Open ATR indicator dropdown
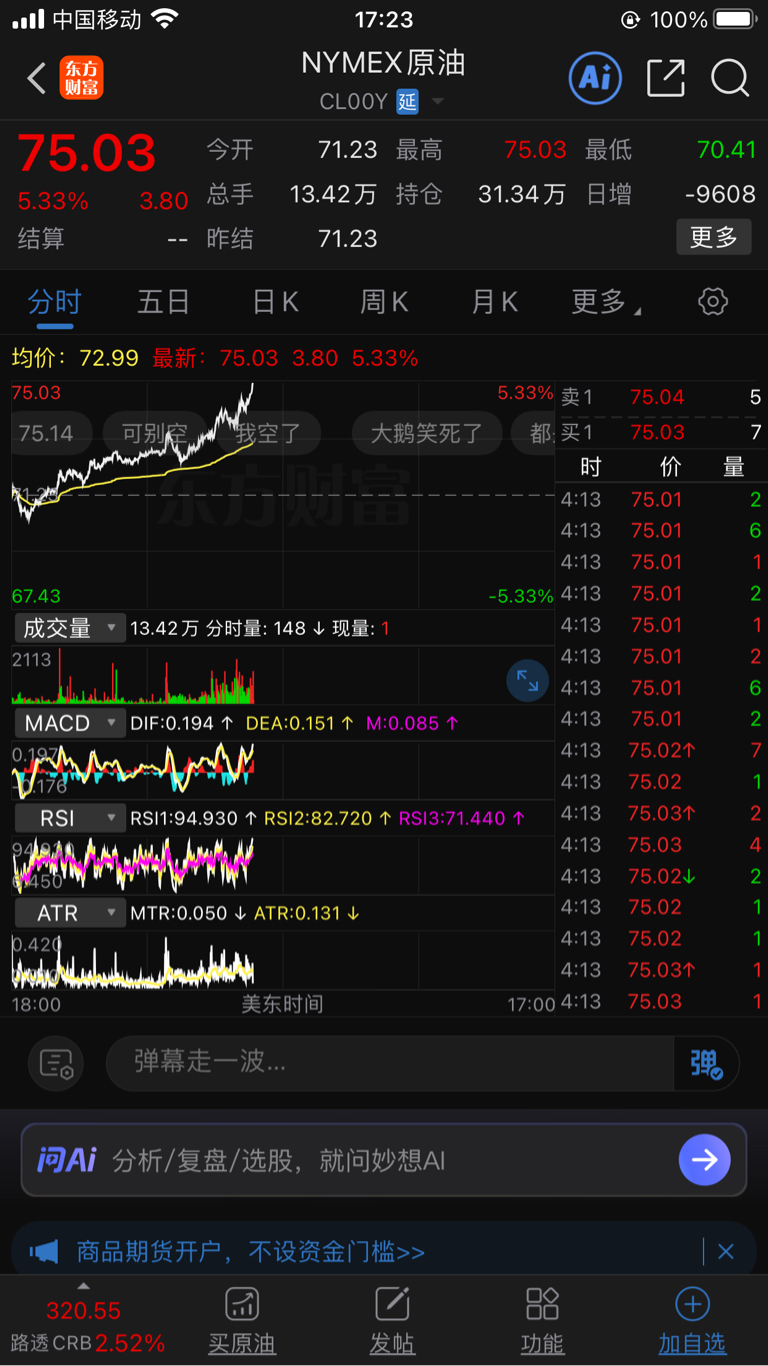This screenshot has height=1366, width=768. tap(69, 913)
